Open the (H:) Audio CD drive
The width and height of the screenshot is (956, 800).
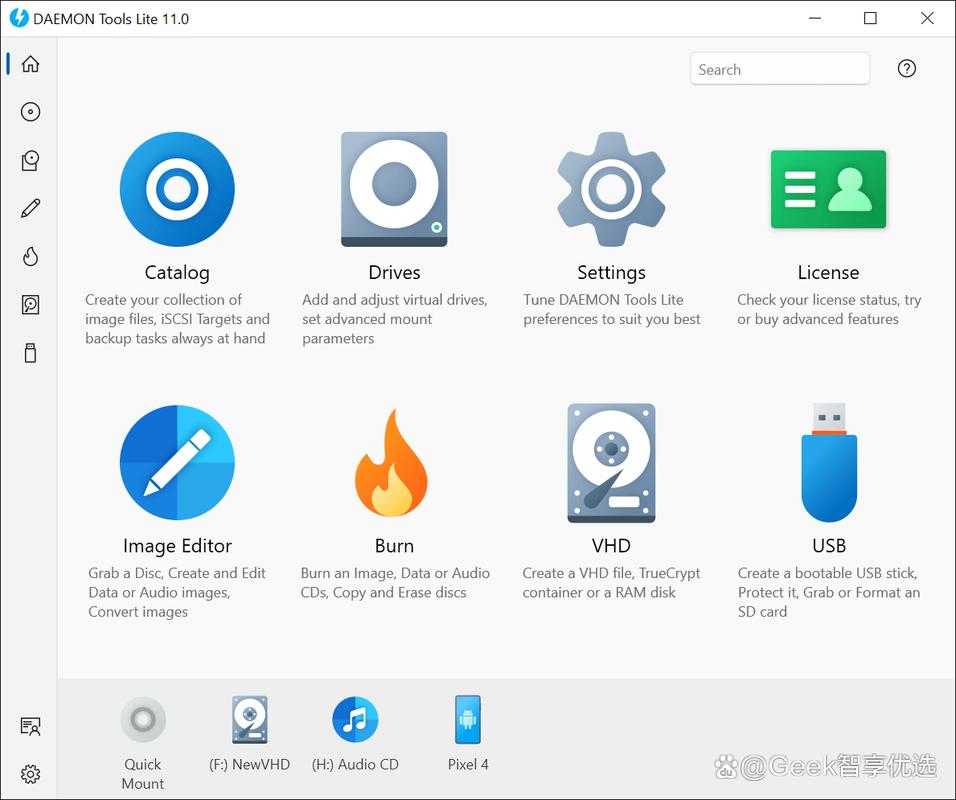(356, 719)
